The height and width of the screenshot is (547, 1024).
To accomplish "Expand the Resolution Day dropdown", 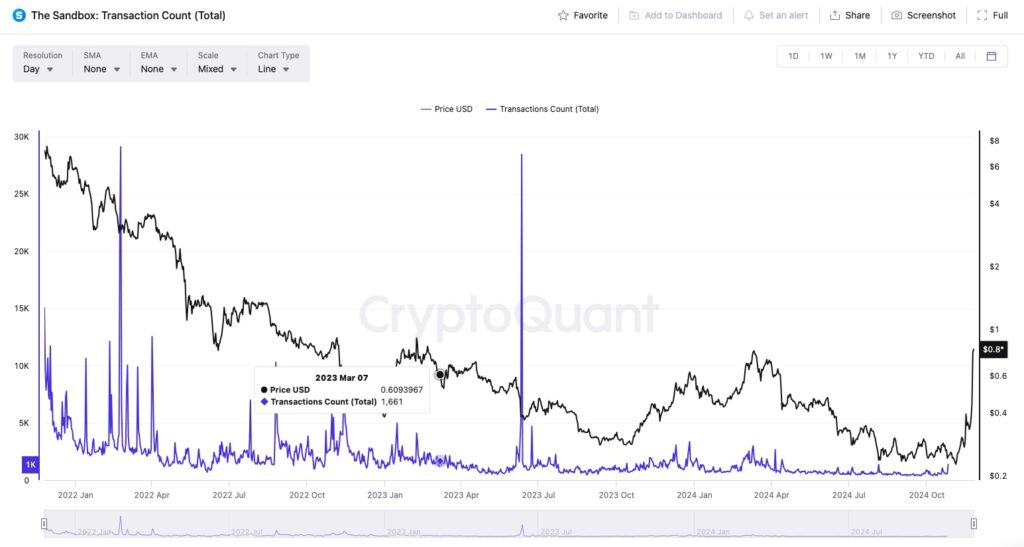I will [38, 69].
